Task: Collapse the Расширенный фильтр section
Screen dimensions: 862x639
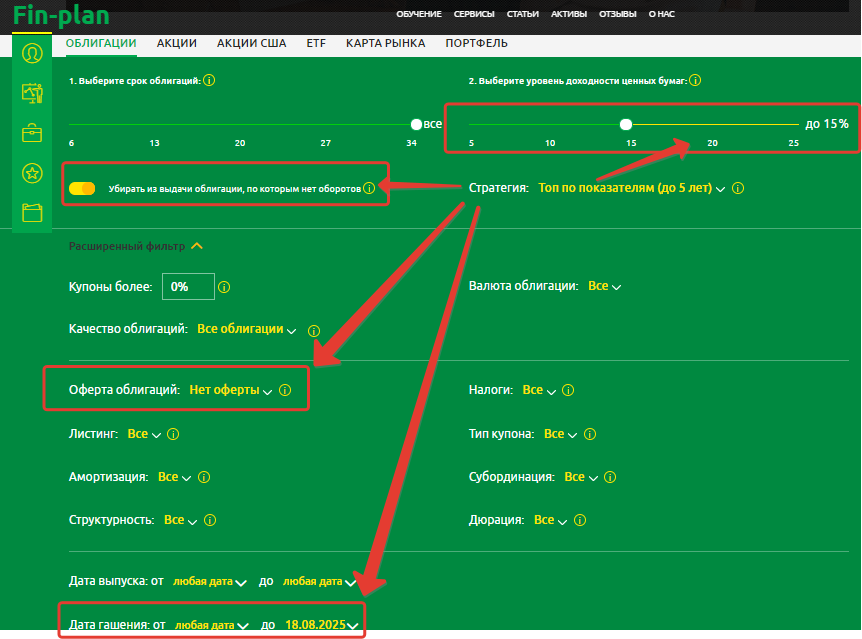Action: click(x=197, y=246)
